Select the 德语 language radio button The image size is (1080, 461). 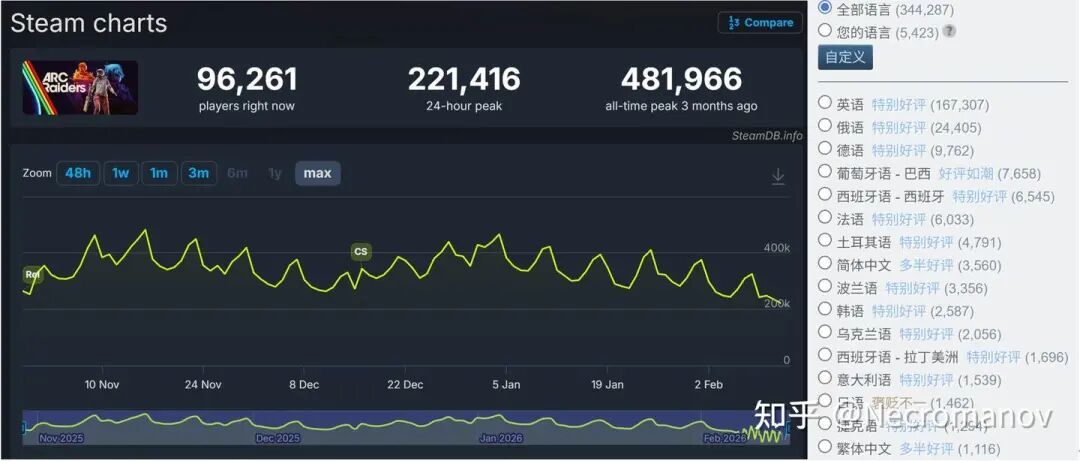coord(824,148)
